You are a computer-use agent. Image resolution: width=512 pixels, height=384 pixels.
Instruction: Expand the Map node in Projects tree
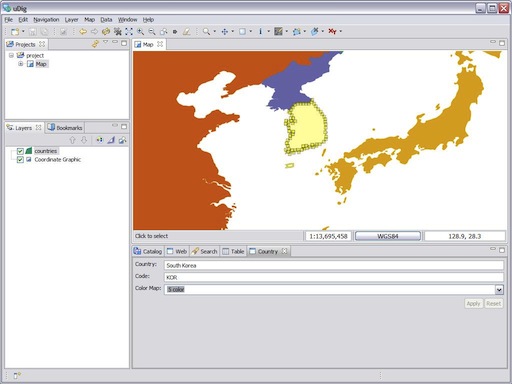(x=21, y=64)
